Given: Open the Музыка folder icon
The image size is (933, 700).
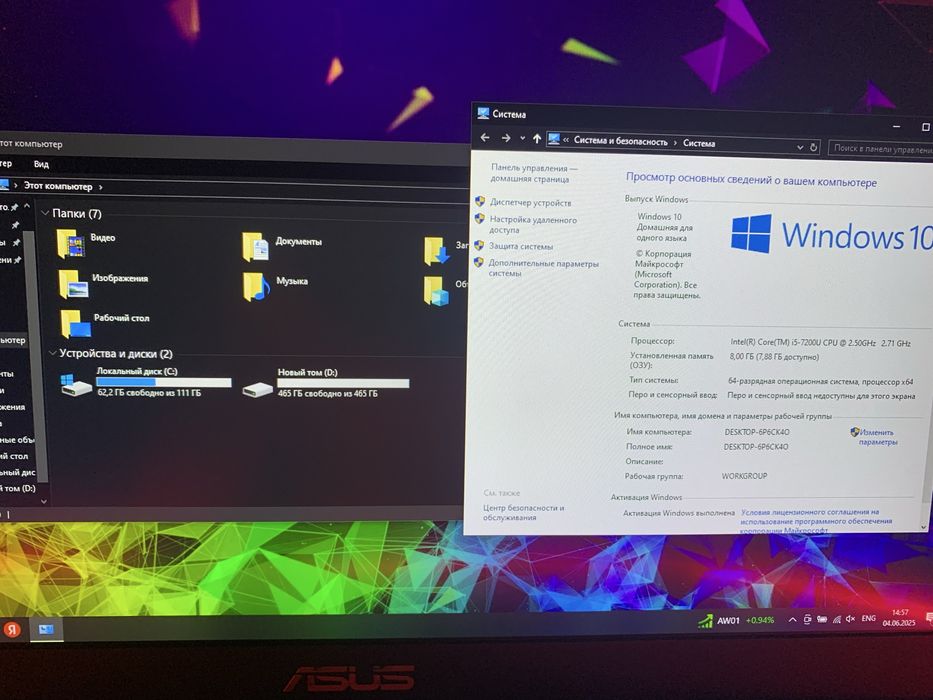Looking at the screenshot, I should point(256,286).
